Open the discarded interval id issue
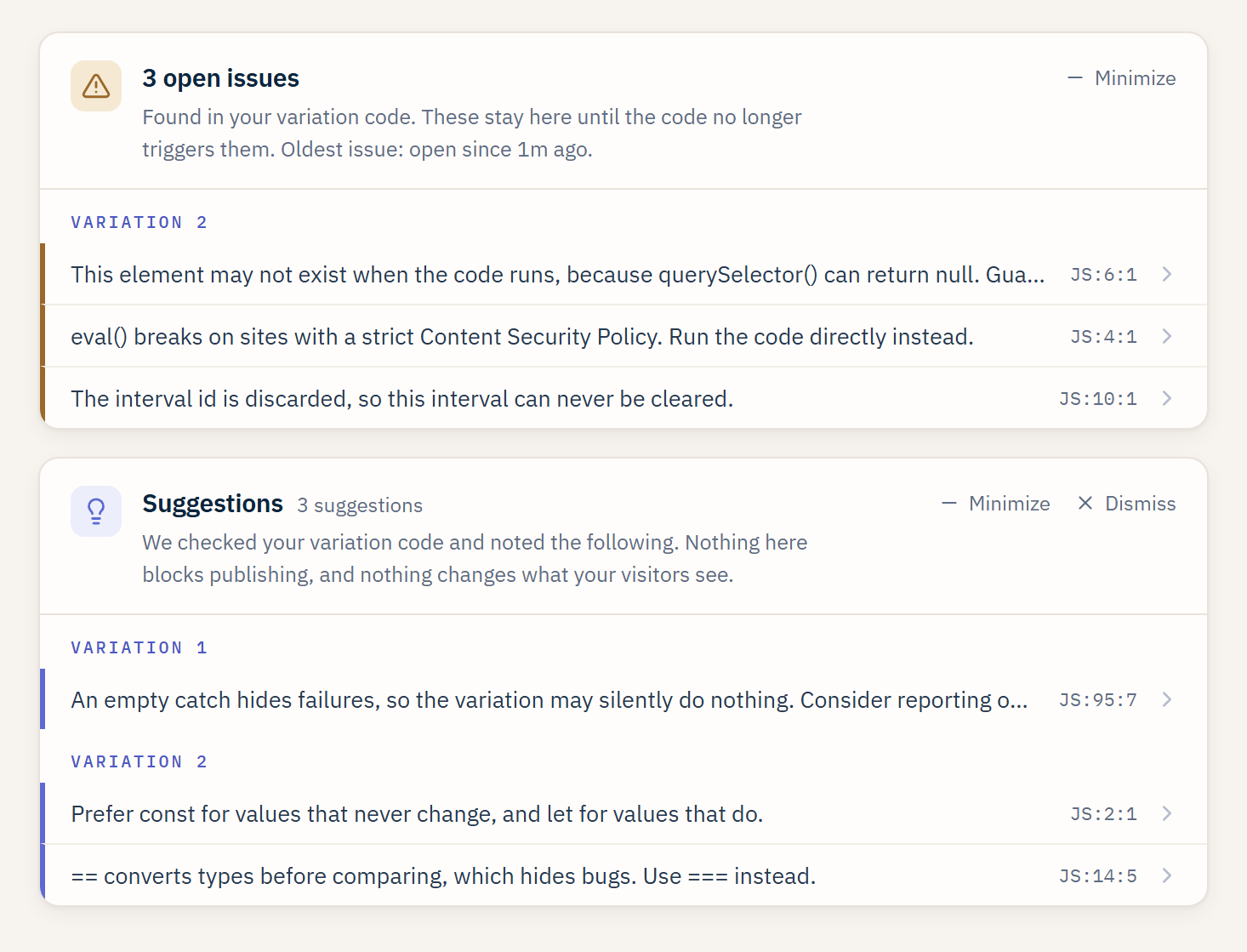Viewport: 1247px width, 952px height. click(623, 398)
